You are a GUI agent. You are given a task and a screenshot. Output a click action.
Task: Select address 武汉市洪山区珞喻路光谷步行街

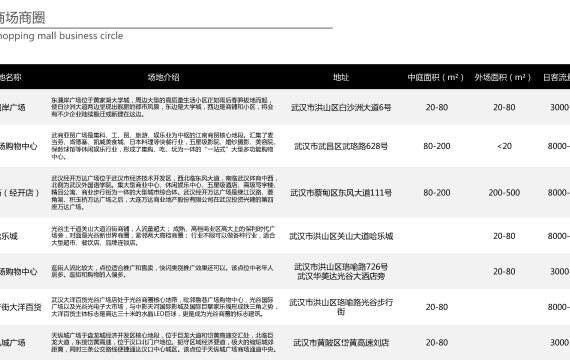click(341, 307)
